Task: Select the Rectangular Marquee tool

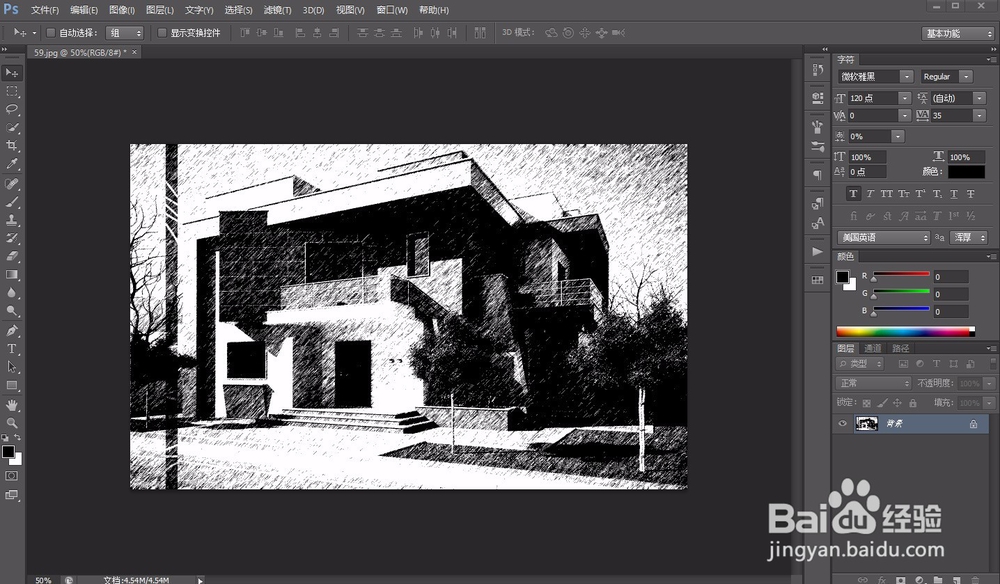Action: [x=11, y=91]
